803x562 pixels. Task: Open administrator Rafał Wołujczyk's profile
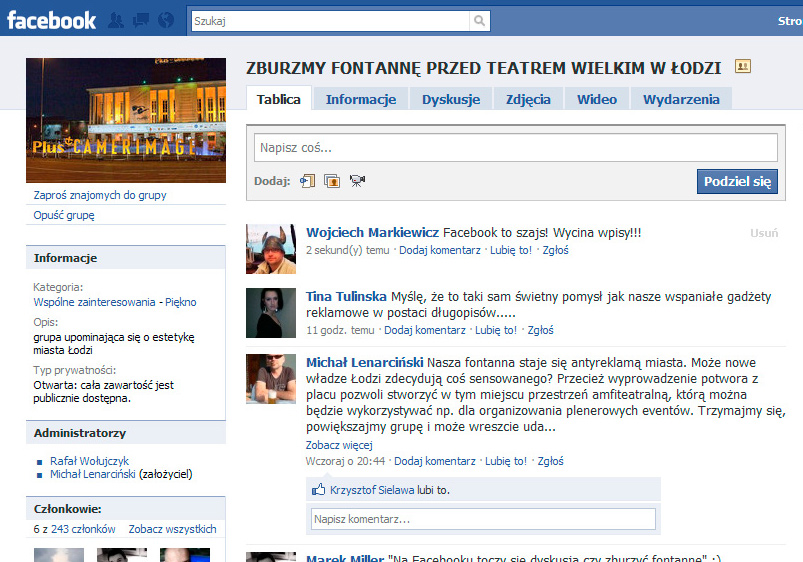pyautogui.click(x=90, y=461)
